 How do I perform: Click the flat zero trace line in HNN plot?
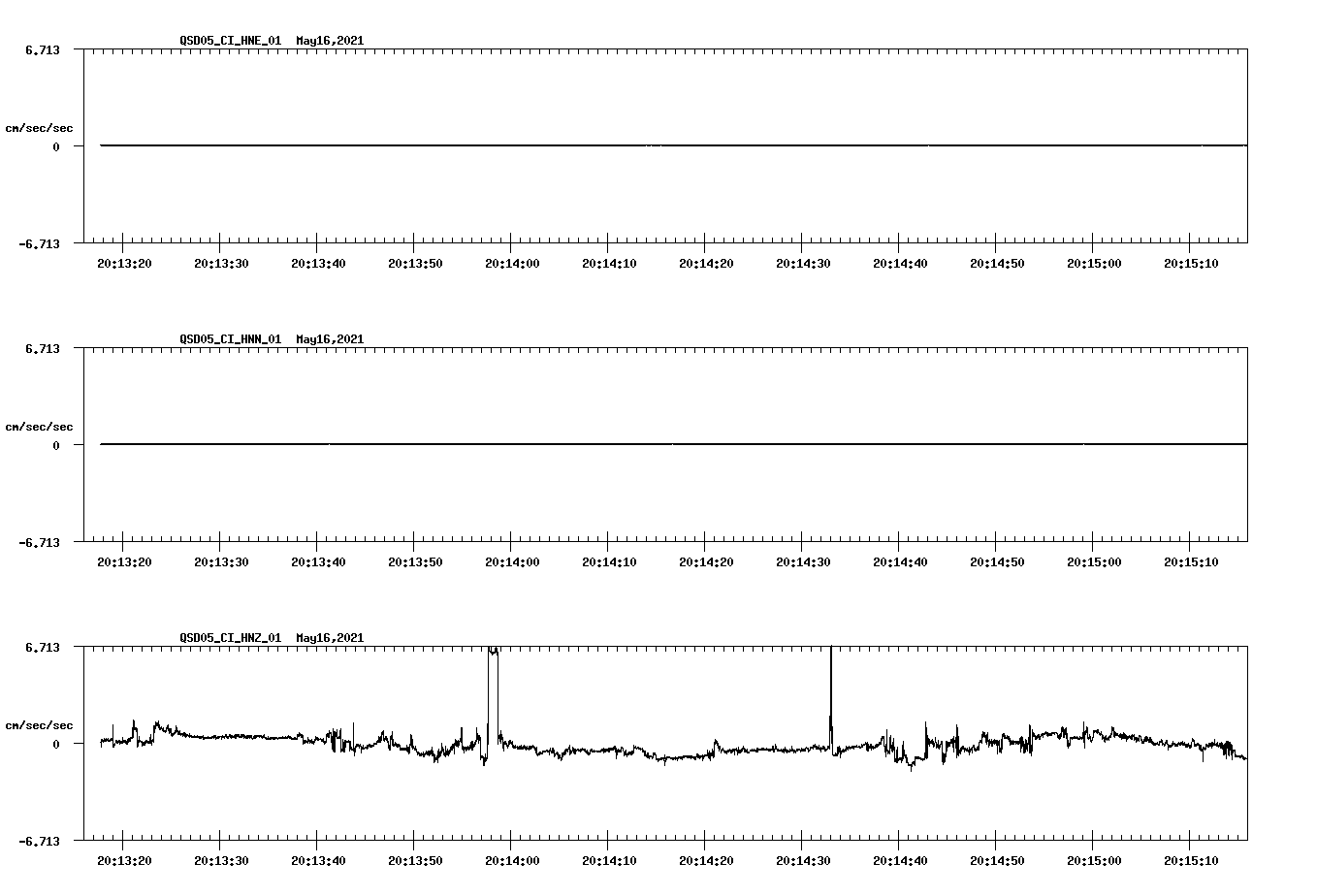tap(673, 444)
